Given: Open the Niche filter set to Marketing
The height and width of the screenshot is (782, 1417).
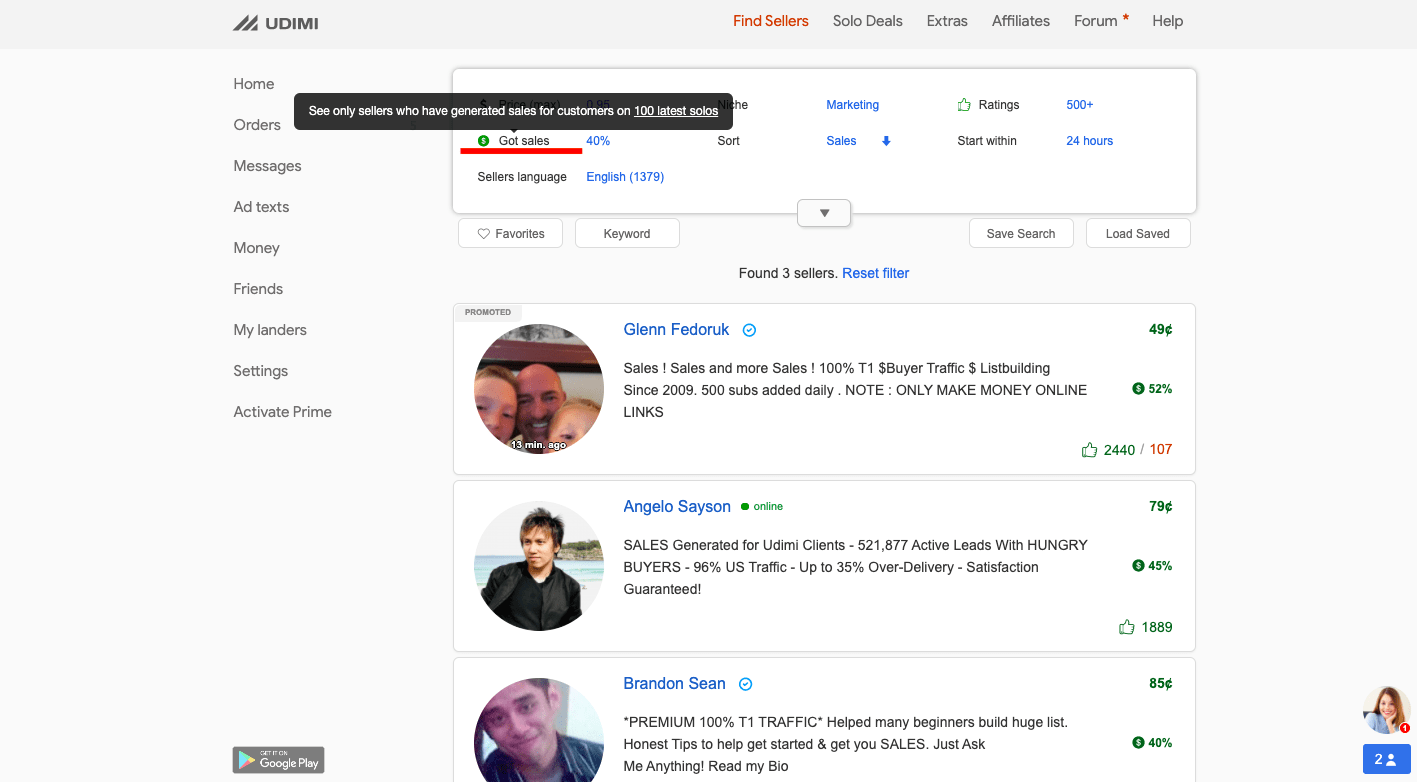Looking at the screenshot, I should [852, 105].
